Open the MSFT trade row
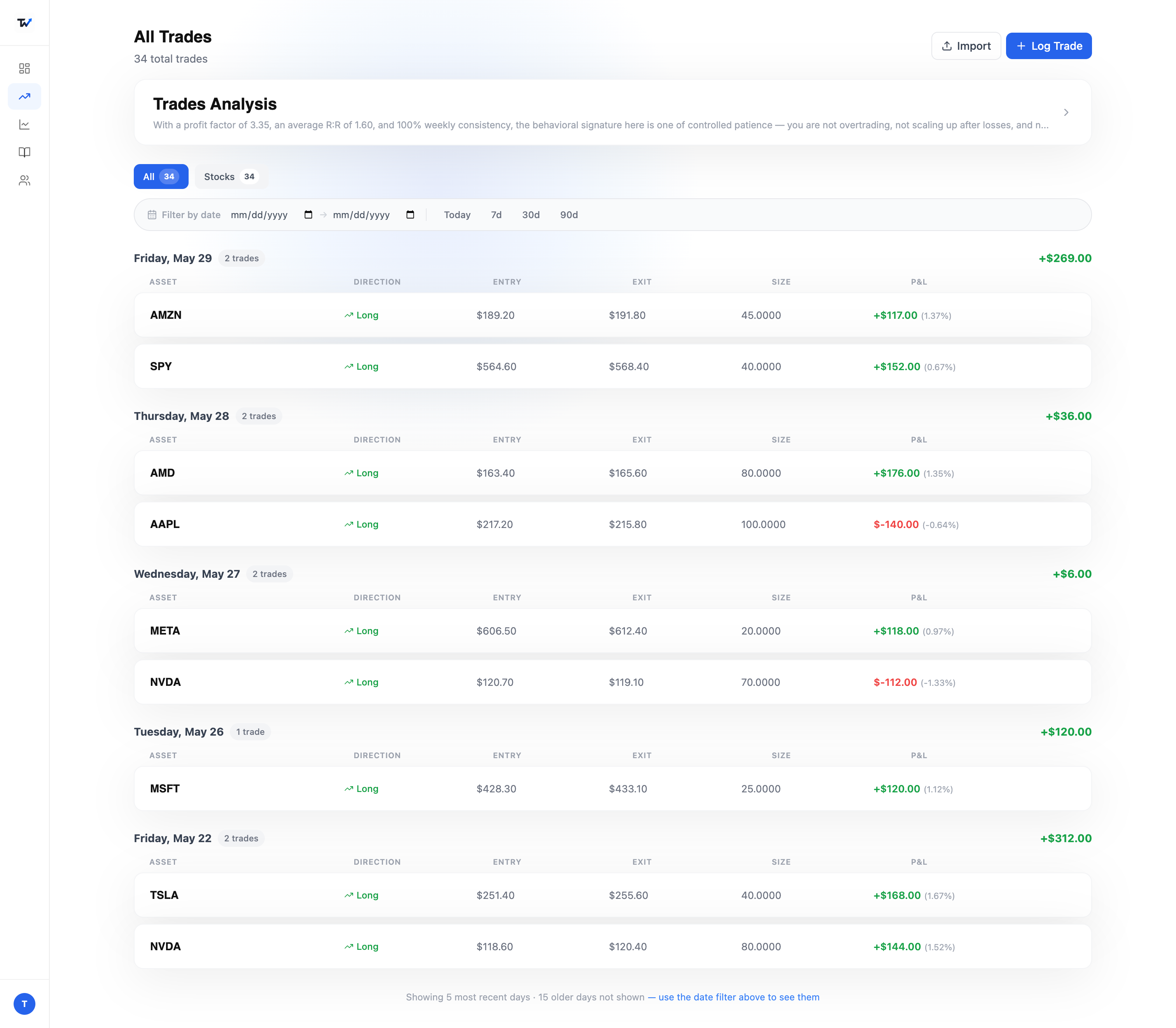Screen dimensions: 1176x1028 [x=612, y=789]
